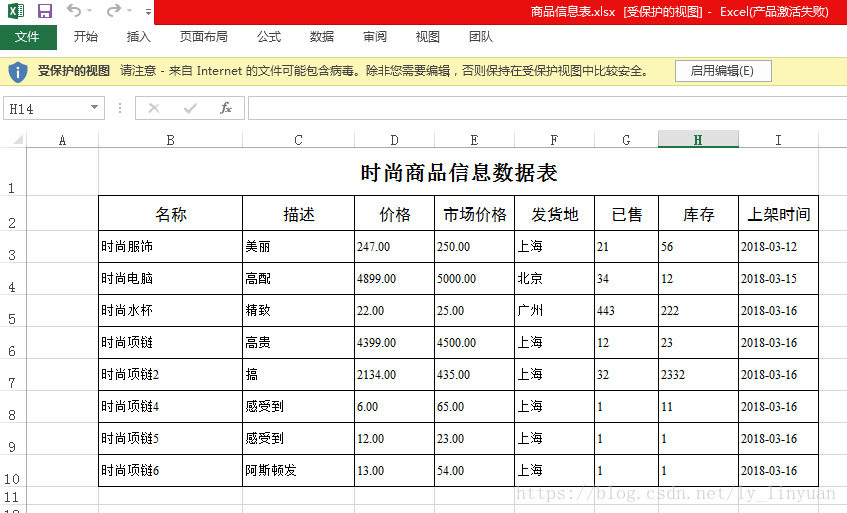Redo the last action

[x=113, y=10]
